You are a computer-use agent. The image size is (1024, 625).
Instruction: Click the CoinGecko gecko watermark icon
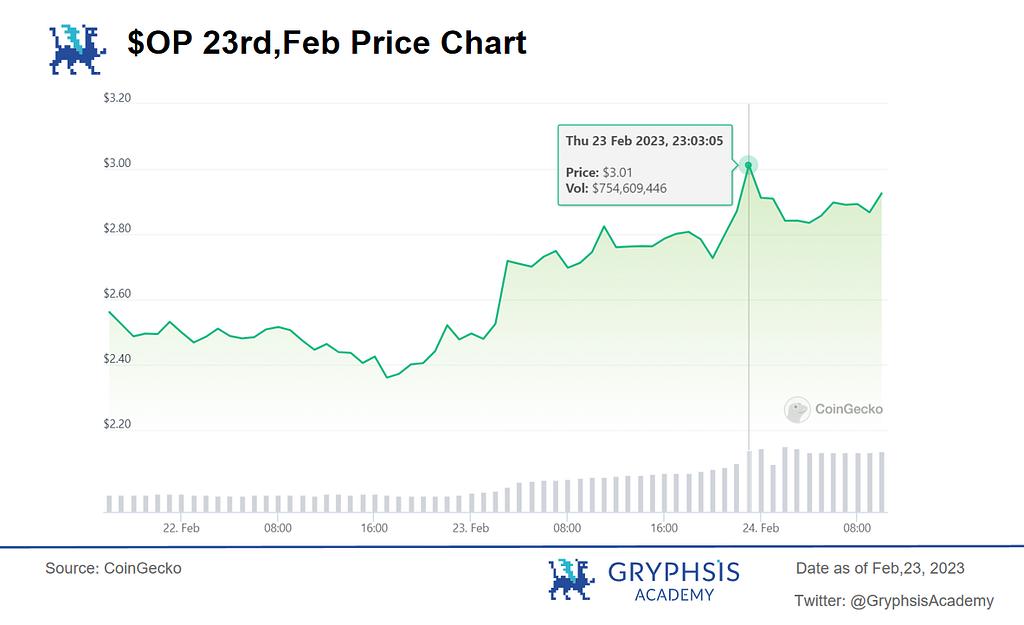797,409
